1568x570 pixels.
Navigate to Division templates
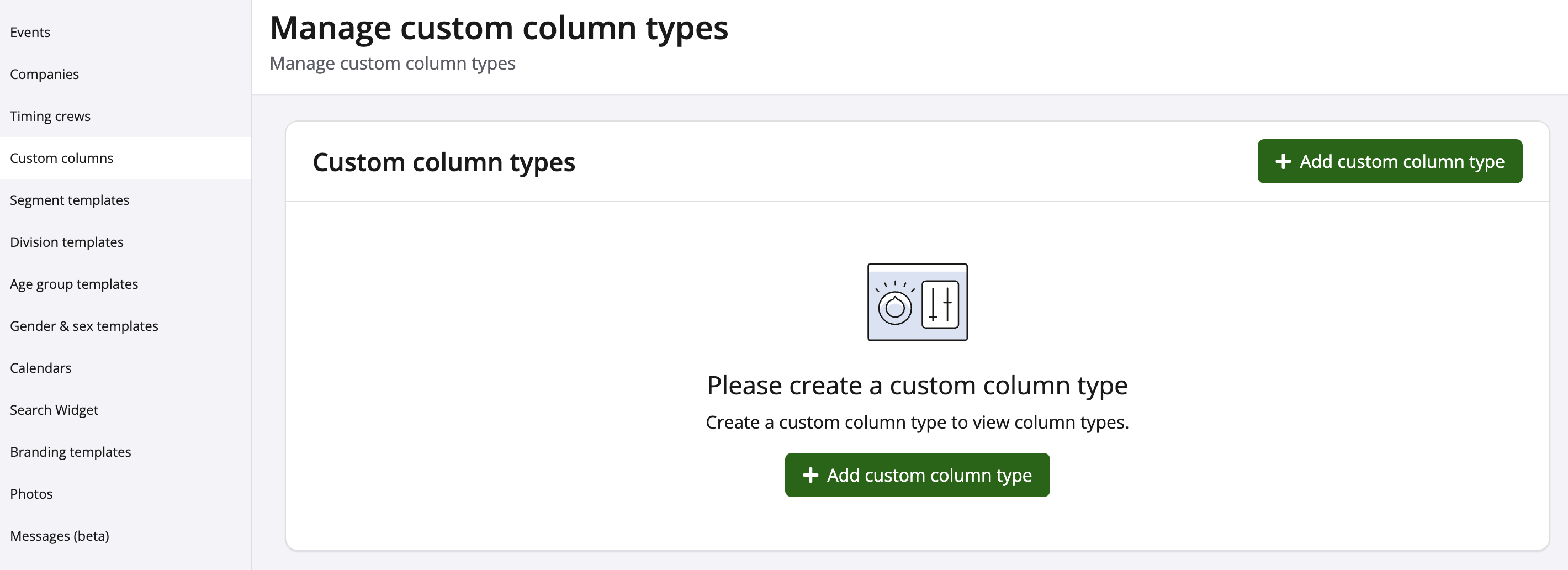coord(66,242)
